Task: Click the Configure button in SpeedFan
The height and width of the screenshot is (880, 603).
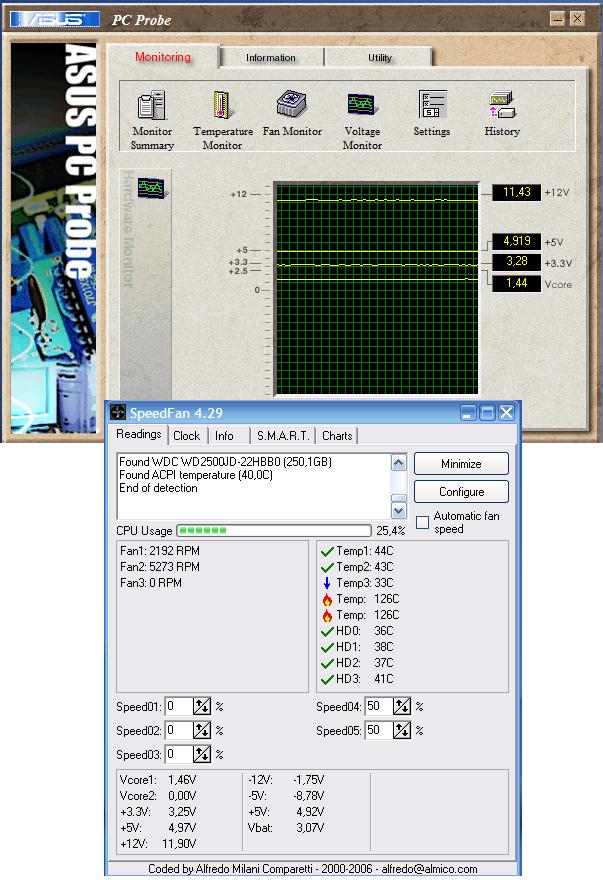Action: (x=462, y=492)
